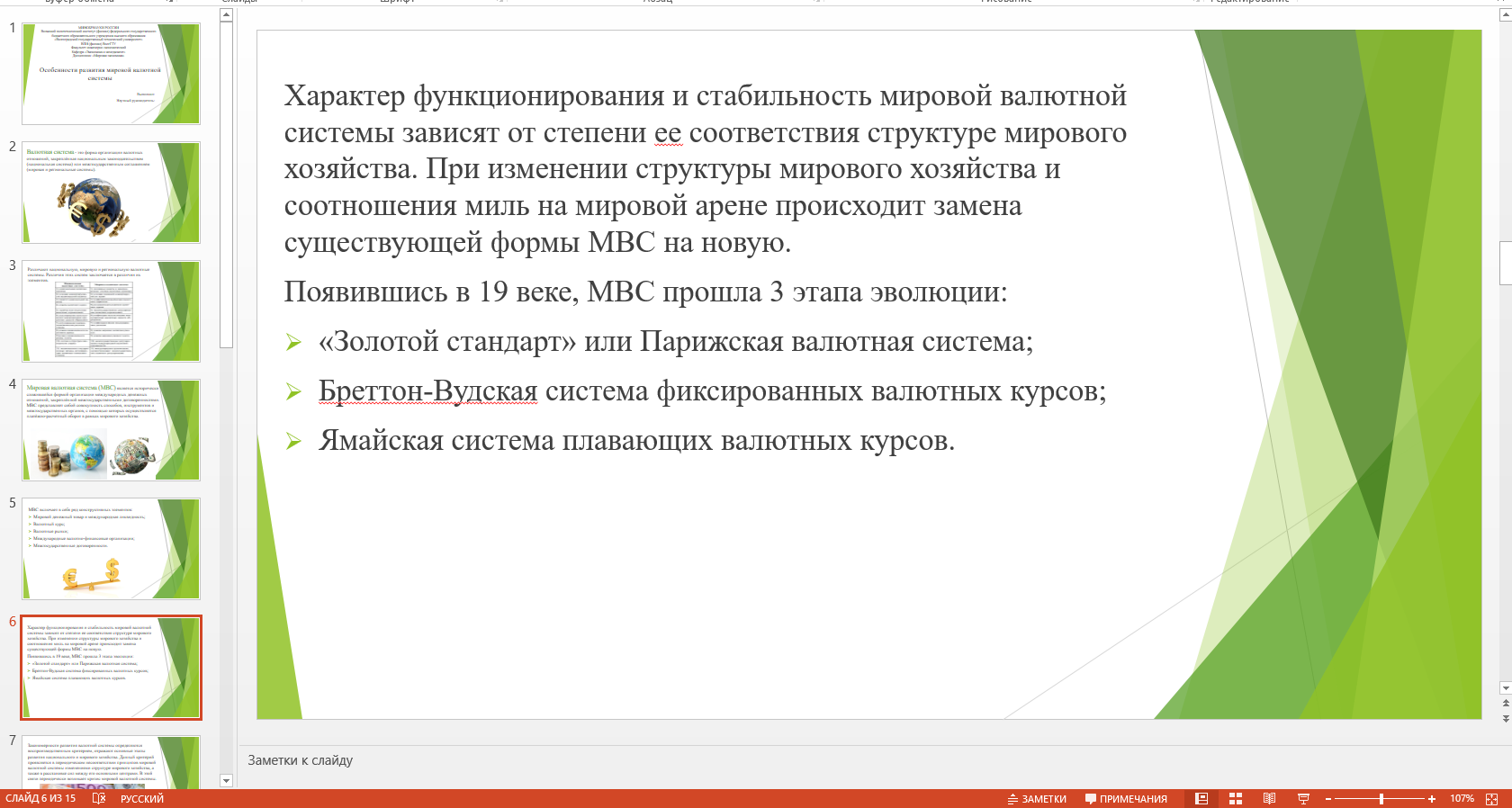The image size is (1512, 808).
Task: Click underlined word 'ее' in paragraph
Action: click(x=668, y=133)
